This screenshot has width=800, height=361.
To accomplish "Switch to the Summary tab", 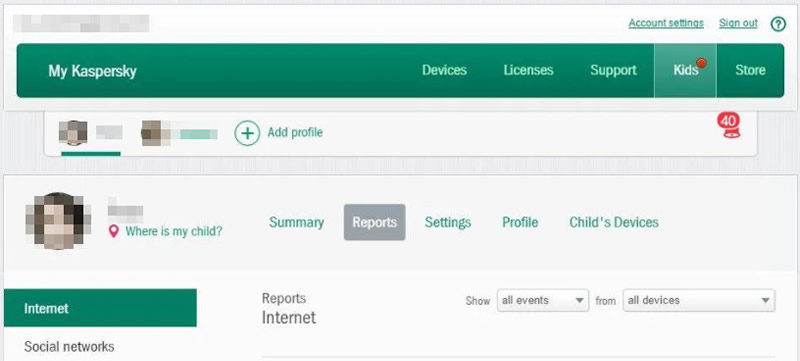I will coord(296,222).
